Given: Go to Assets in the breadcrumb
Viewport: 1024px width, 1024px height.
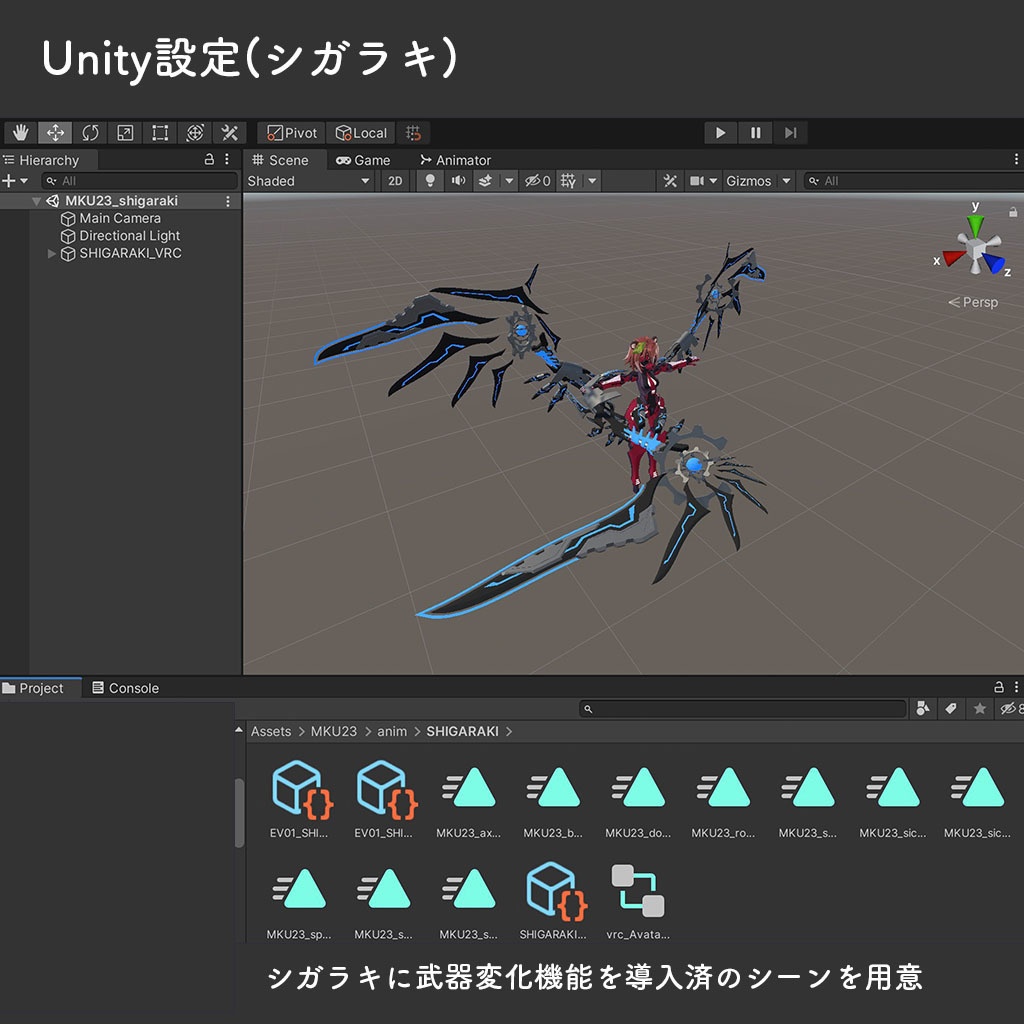Looking at the screenshot, I should point(271,731).
